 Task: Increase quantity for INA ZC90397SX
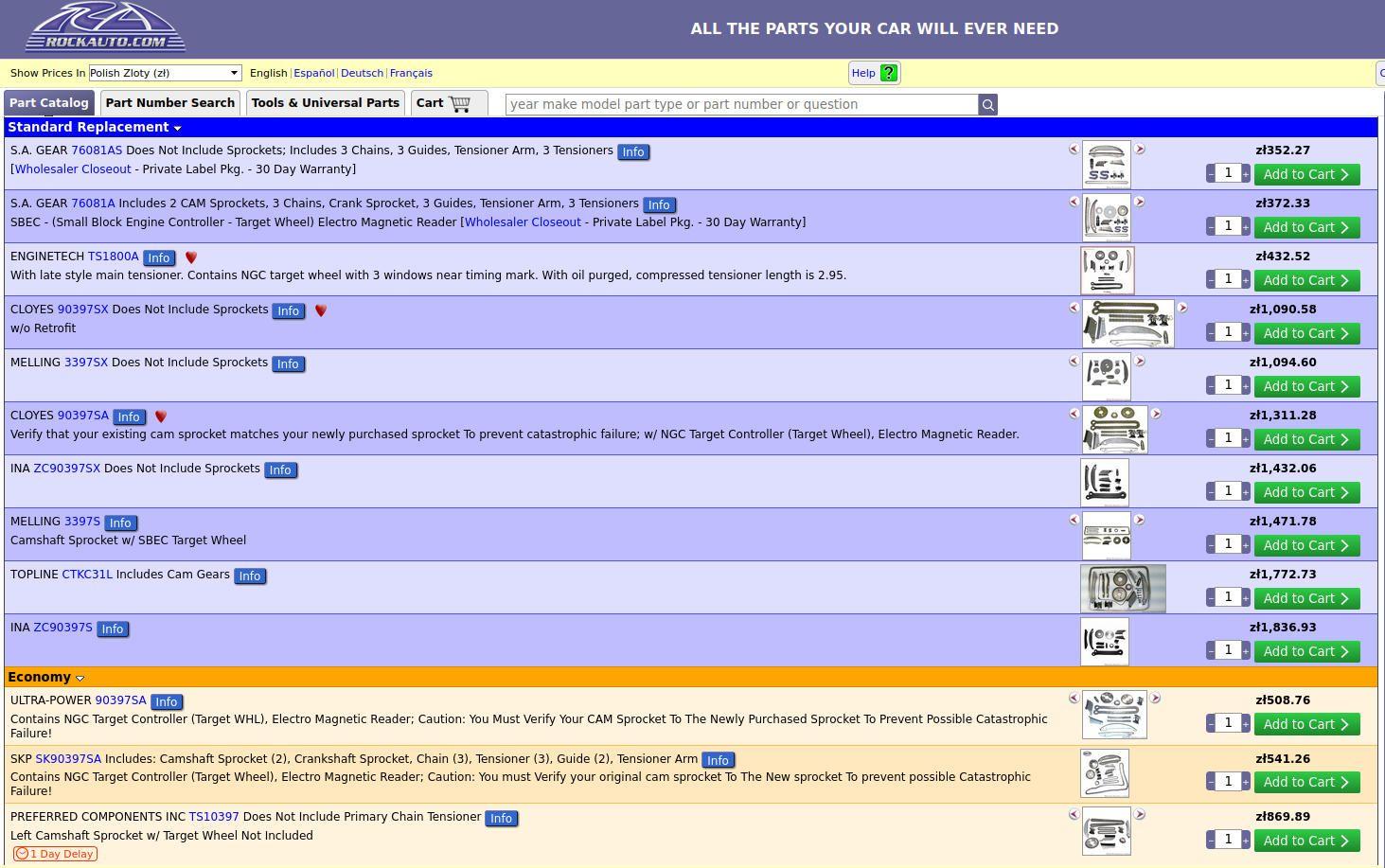click(1245, 491)
